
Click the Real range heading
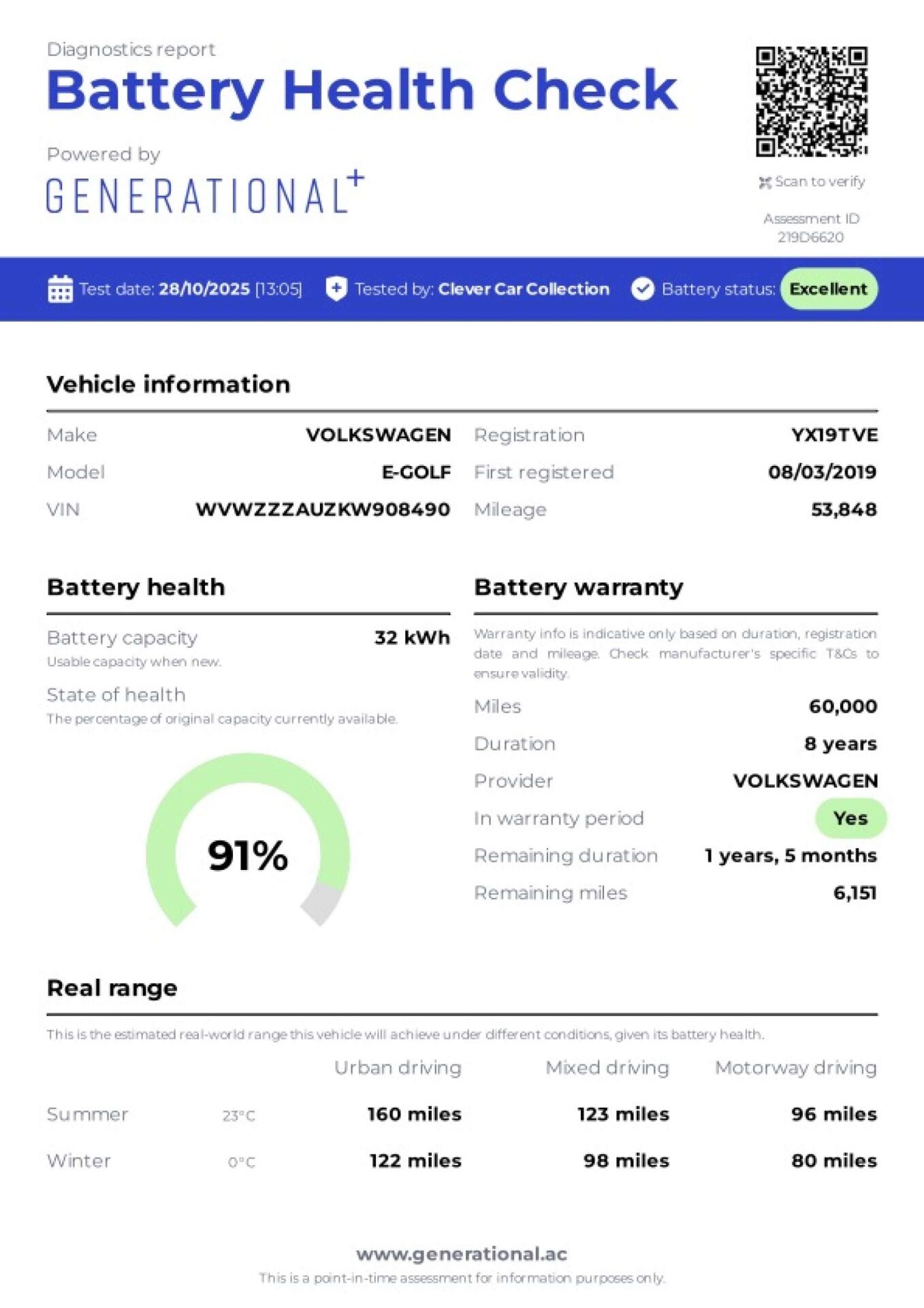(x=112, y=988)
